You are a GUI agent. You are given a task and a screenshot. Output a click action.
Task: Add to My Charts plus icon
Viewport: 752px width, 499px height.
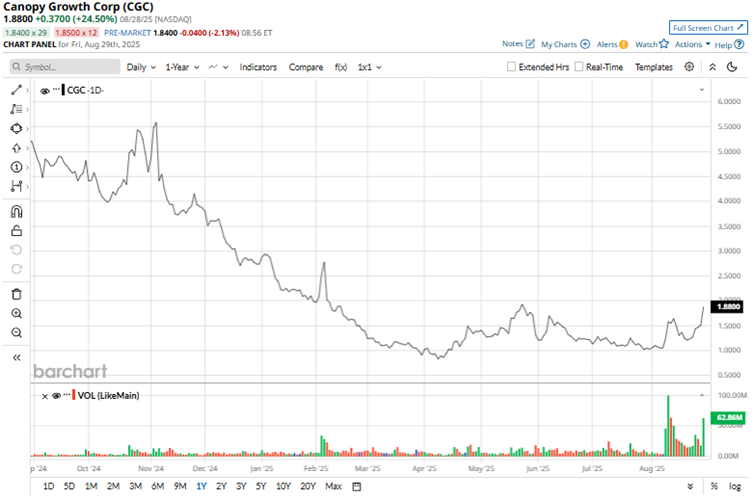click(585, 44)
